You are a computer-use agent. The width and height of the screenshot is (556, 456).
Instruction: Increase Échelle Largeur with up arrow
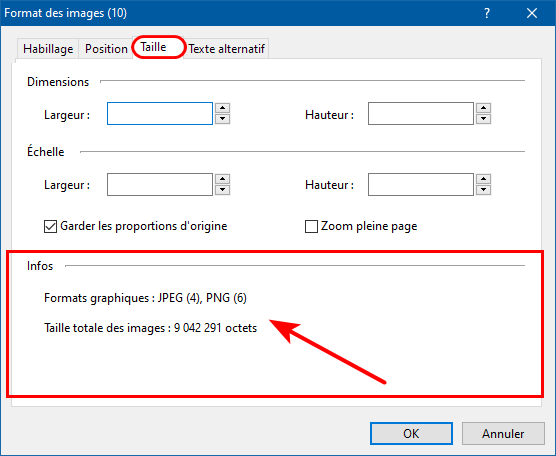[x=222, y=179]
